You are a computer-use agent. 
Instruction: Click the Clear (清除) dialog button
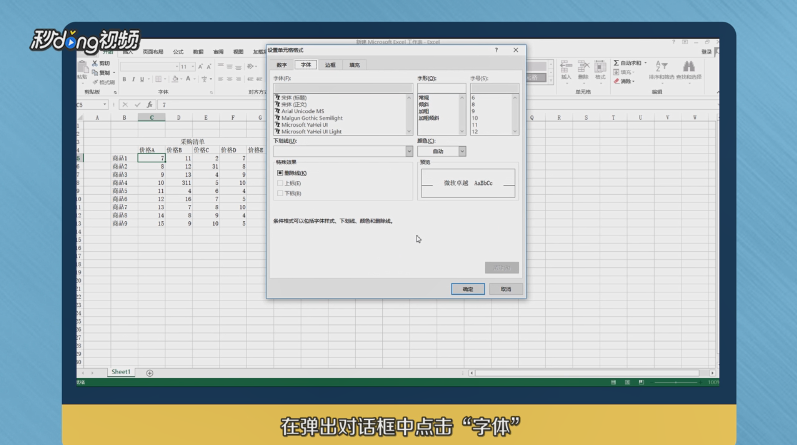tap(502, 268)
